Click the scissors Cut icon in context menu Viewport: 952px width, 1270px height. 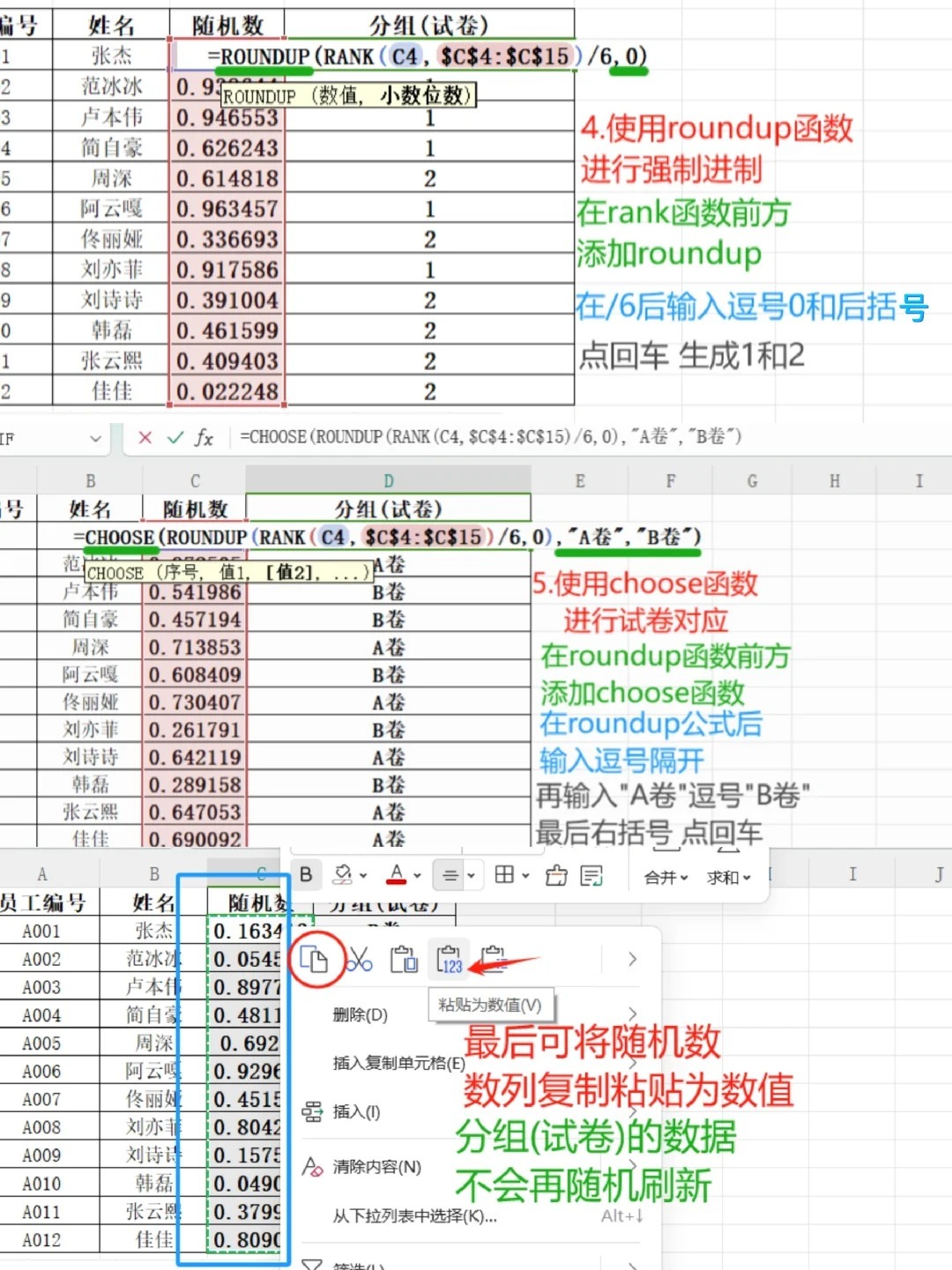click(x=359, y=959)
